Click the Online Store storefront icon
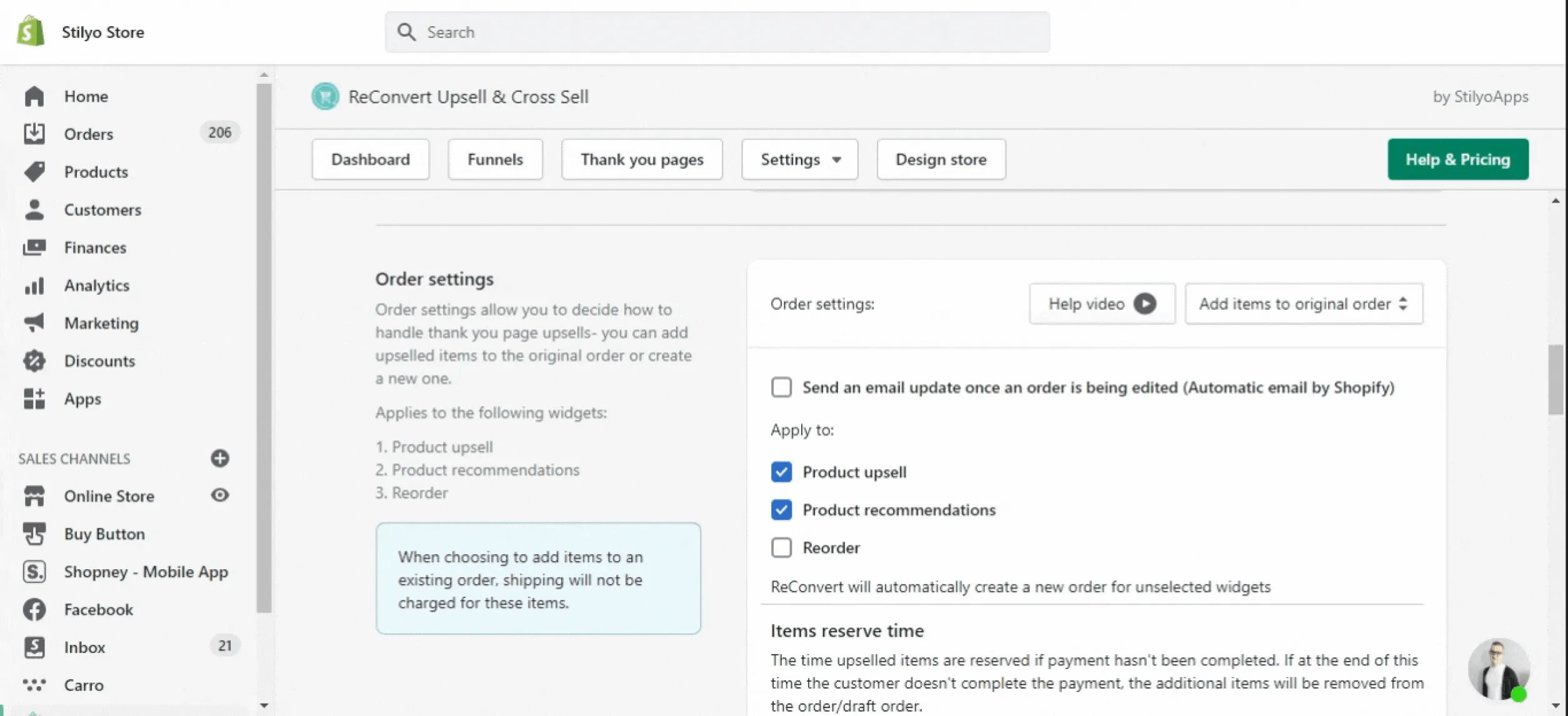Screen dimensions: 1568x716 point(34,496)
